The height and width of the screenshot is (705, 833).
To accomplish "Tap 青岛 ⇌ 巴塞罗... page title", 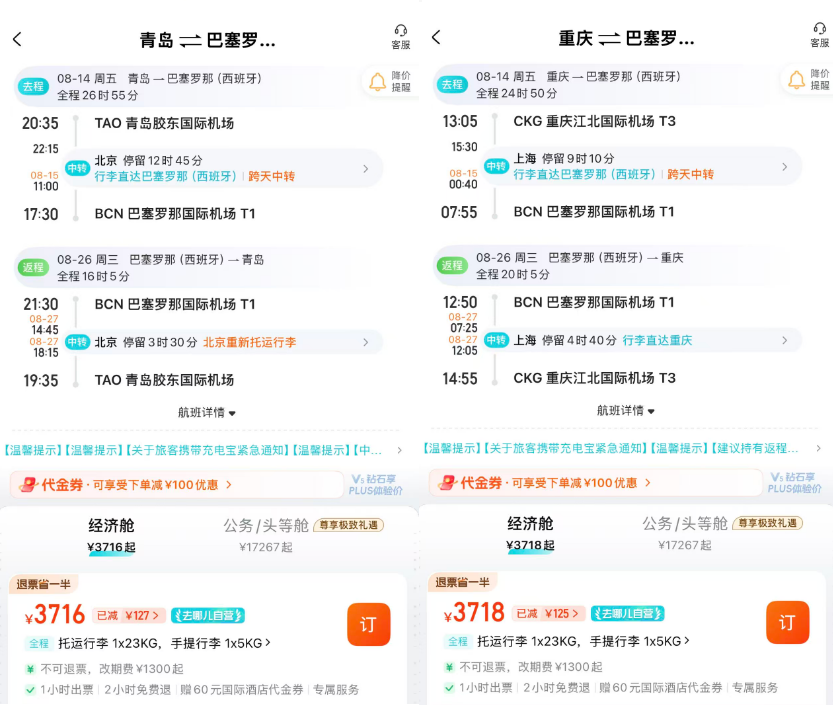I will 207,40.
